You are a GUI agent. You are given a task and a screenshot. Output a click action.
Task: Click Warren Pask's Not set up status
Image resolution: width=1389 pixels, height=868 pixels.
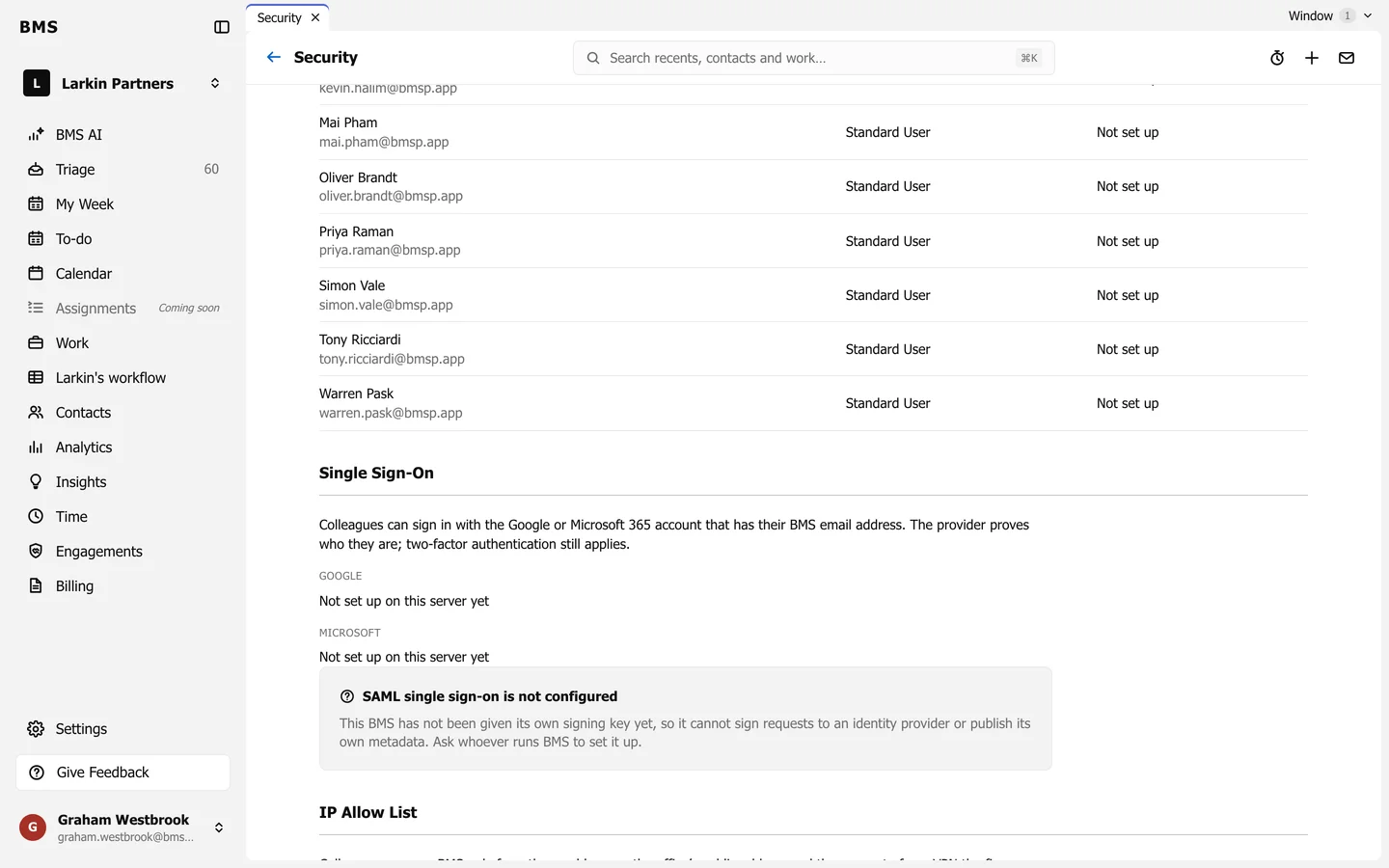tap(1128, 403)
